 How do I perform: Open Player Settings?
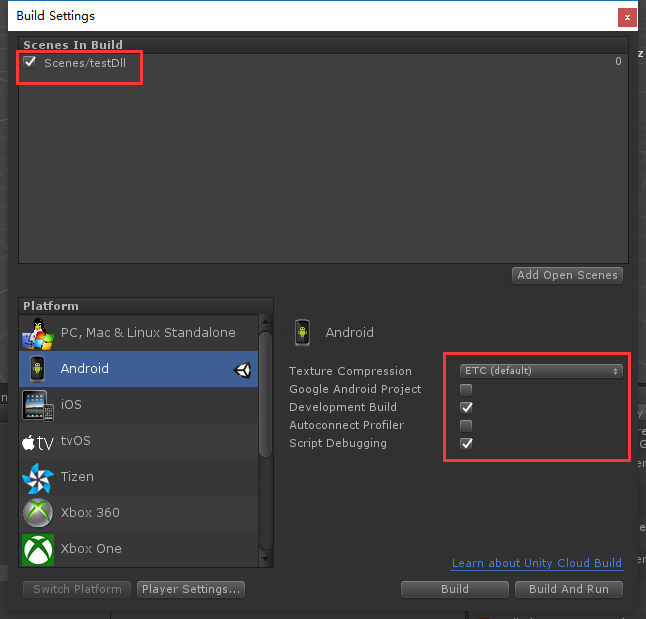(191, 589)
